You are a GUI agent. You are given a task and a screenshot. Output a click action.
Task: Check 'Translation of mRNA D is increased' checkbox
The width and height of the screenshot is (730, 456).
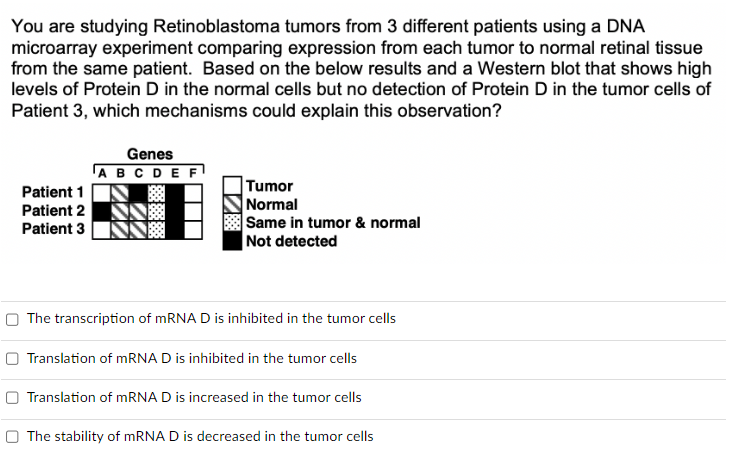[x=12, y=397]
